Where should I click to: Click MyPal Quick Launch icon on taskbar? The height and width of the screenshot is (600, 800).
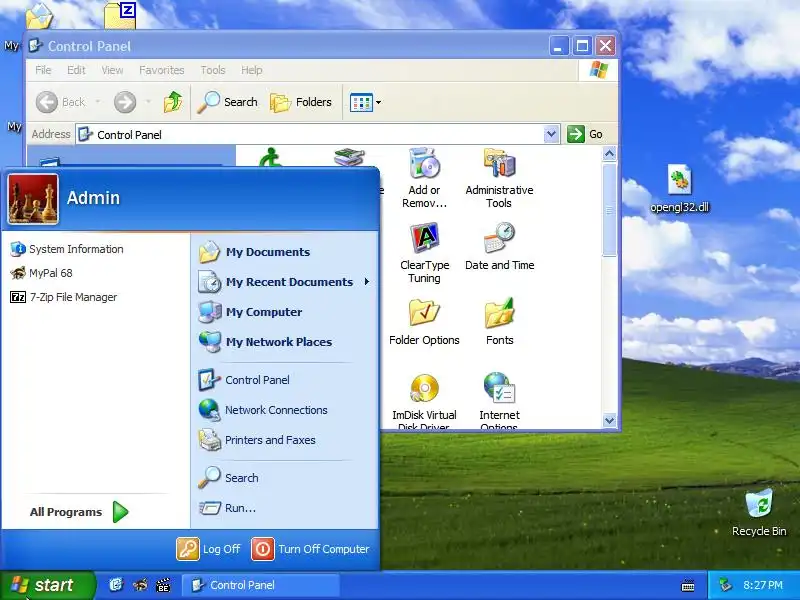pyautogui.click(x=140, y=585)
